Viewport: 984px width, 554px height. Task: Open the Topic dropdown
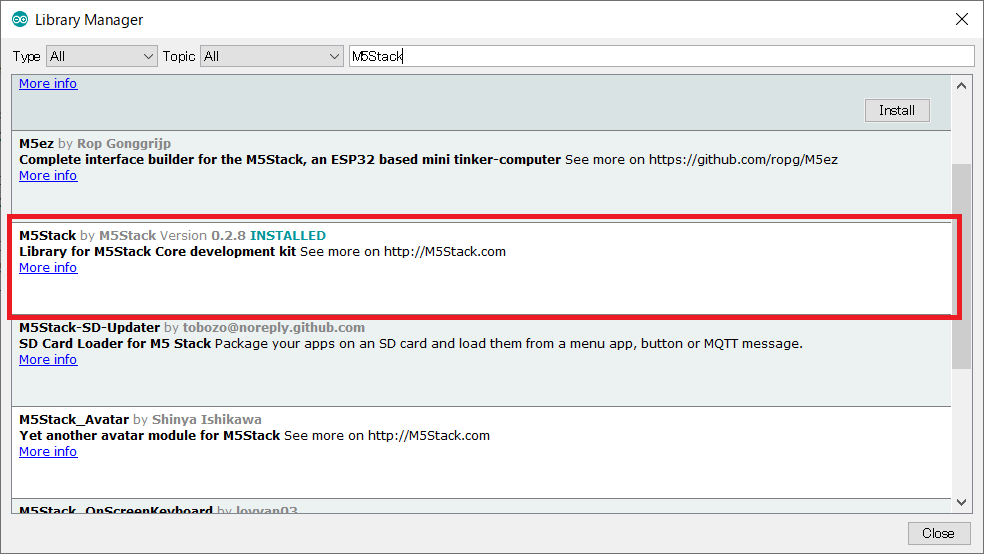[x=272, y=56]
